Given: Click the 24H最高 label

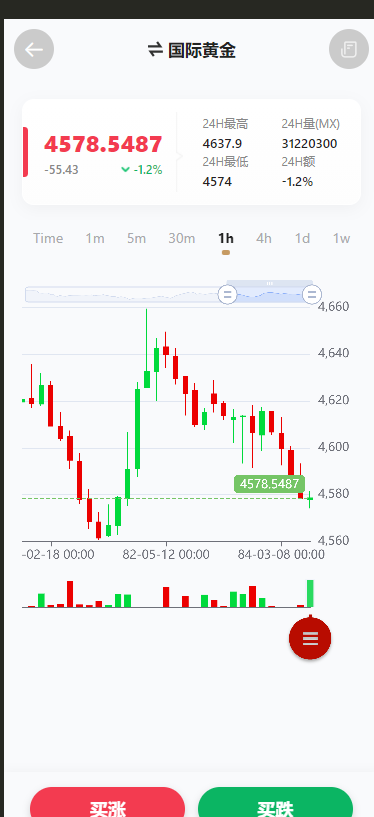Looking at the screenshot, I should (225, 124).
